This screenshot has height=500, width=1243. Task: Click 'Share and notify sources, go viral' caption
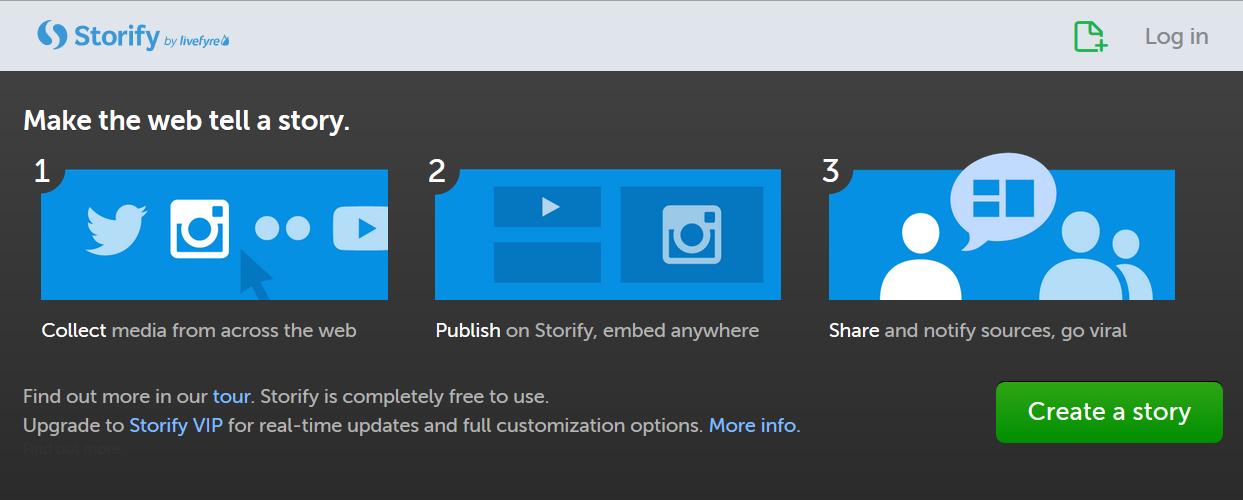(978, 330)
